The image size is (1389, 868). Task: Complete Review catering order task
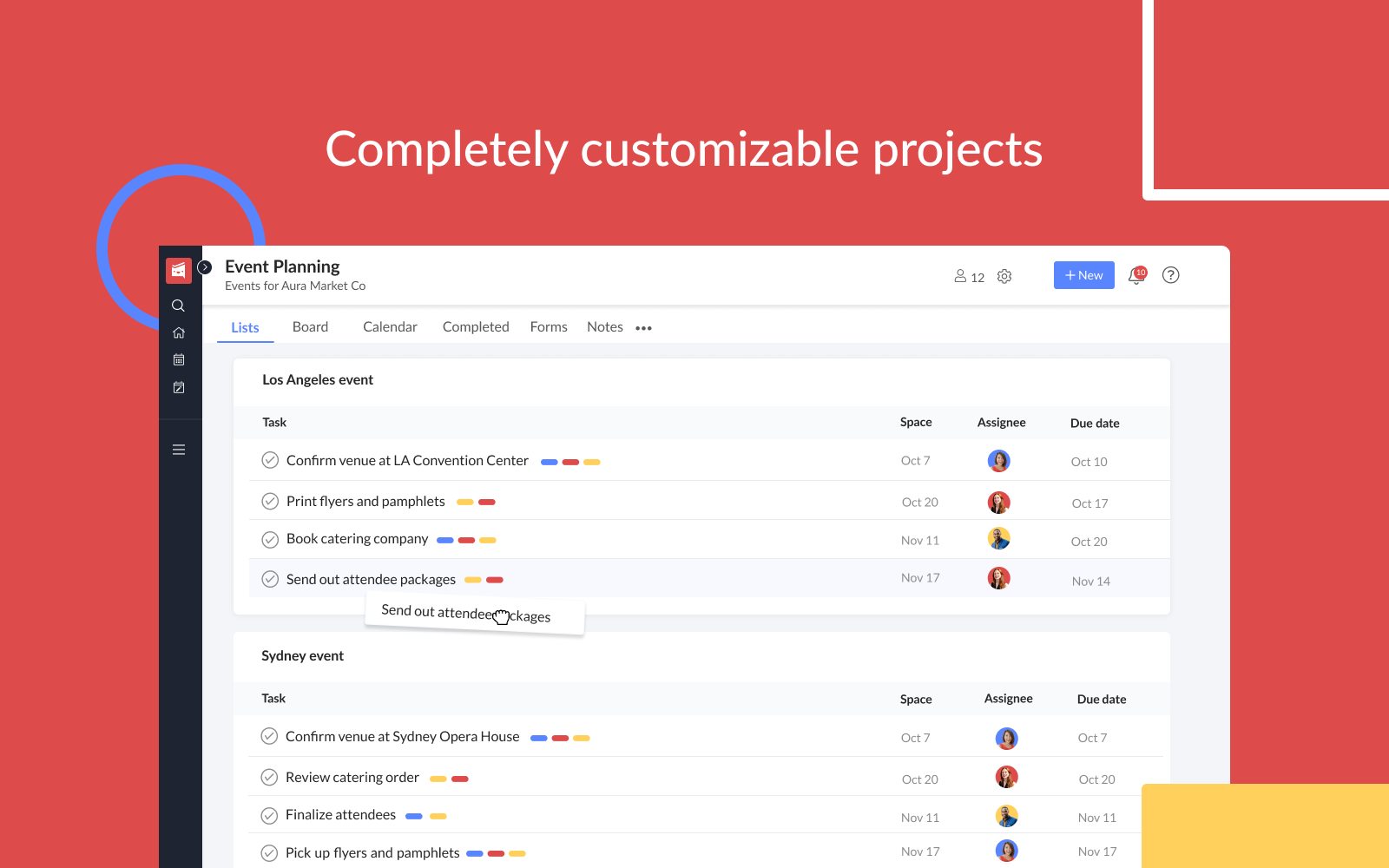269,777
